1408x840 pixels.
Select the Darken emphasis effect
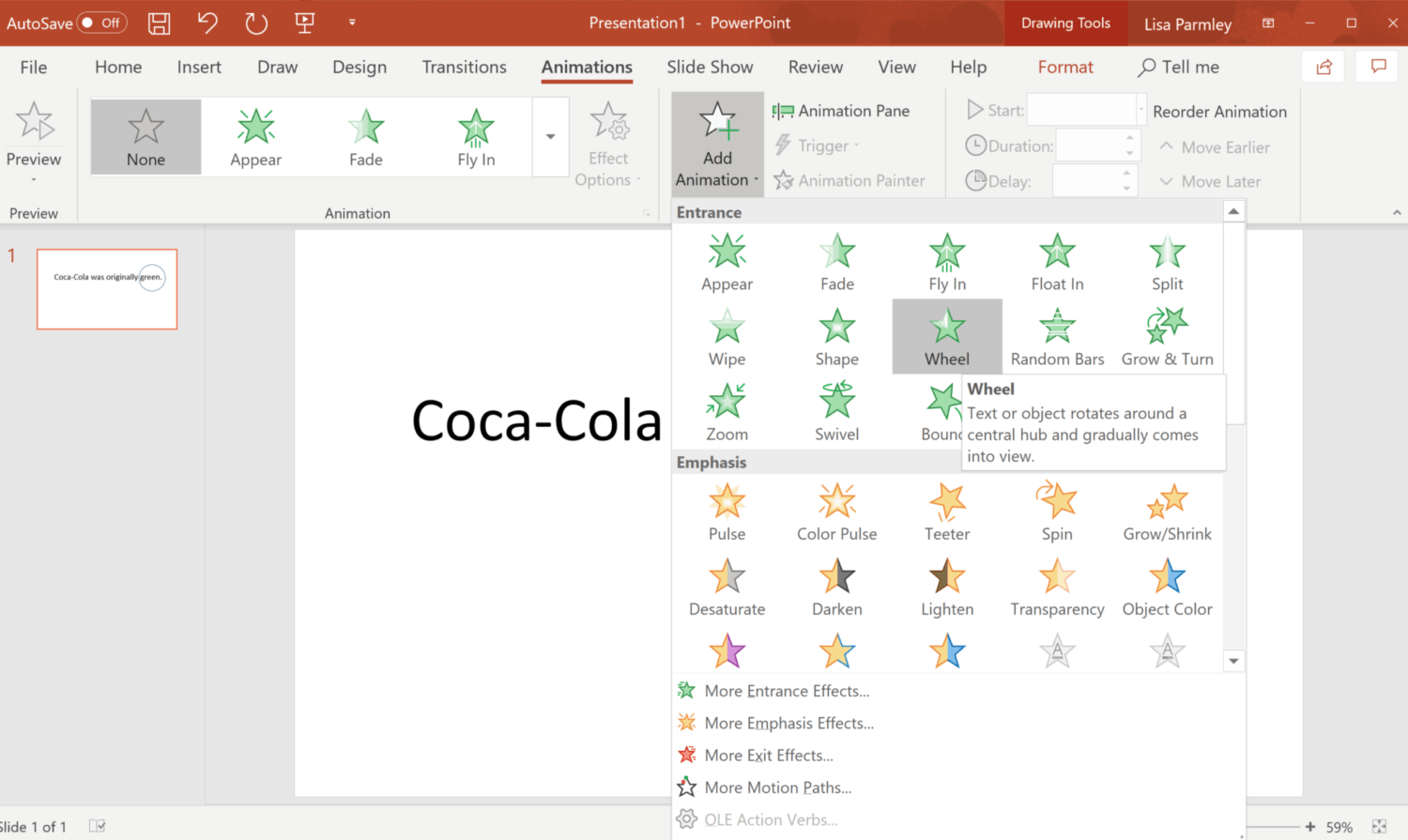836,587
